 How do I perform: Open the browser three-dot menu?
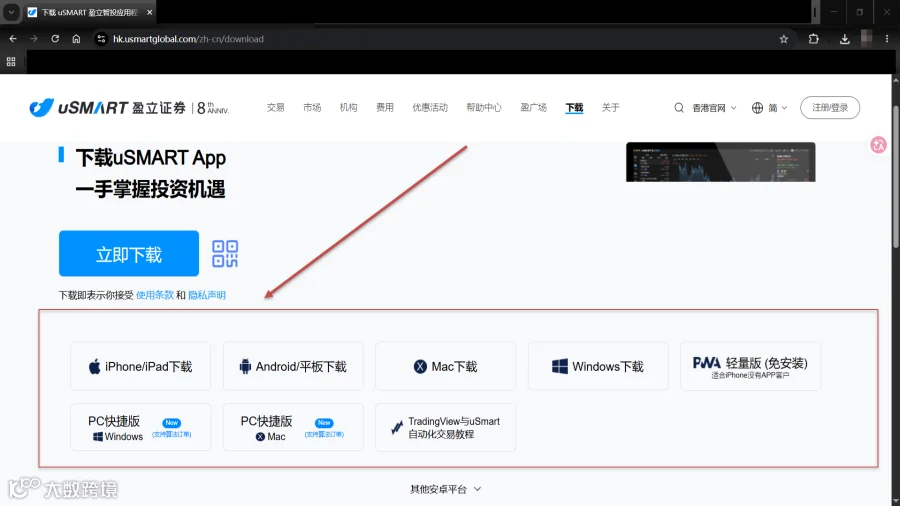(x=887, y=39)
